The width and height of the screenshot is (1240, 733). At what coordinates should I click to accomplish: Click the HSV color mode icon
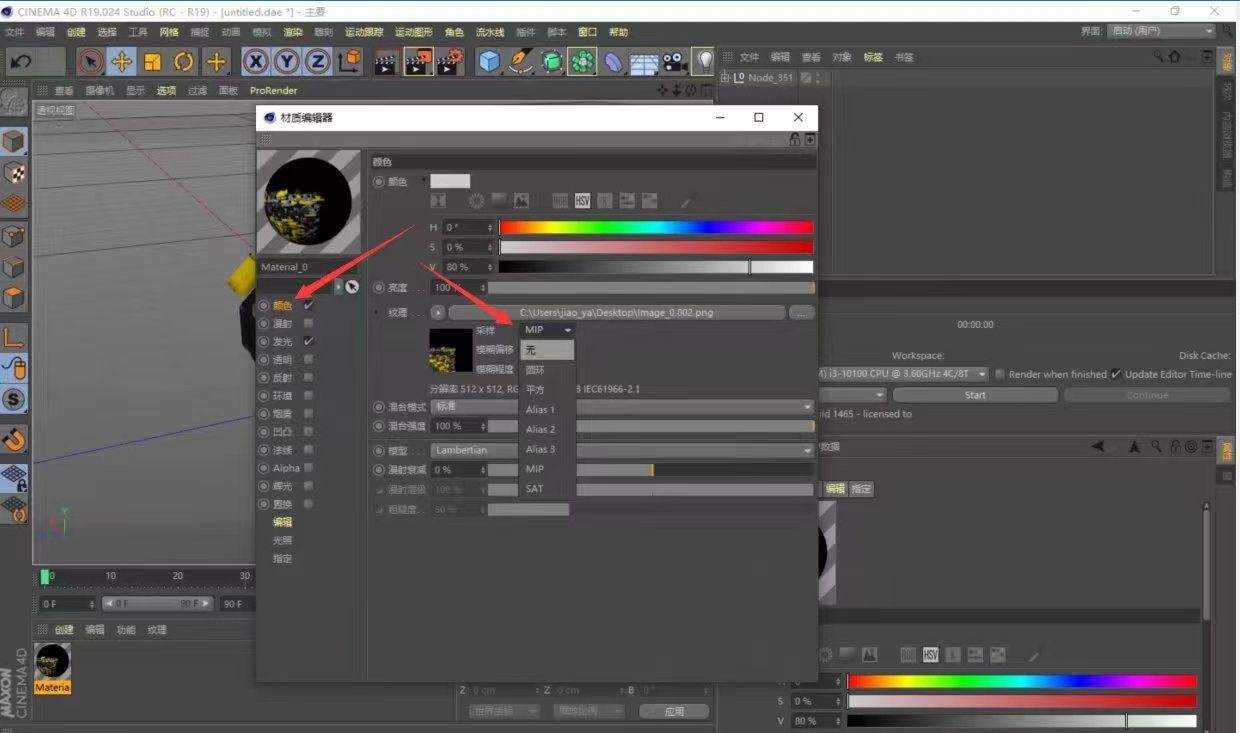(582, 201)
